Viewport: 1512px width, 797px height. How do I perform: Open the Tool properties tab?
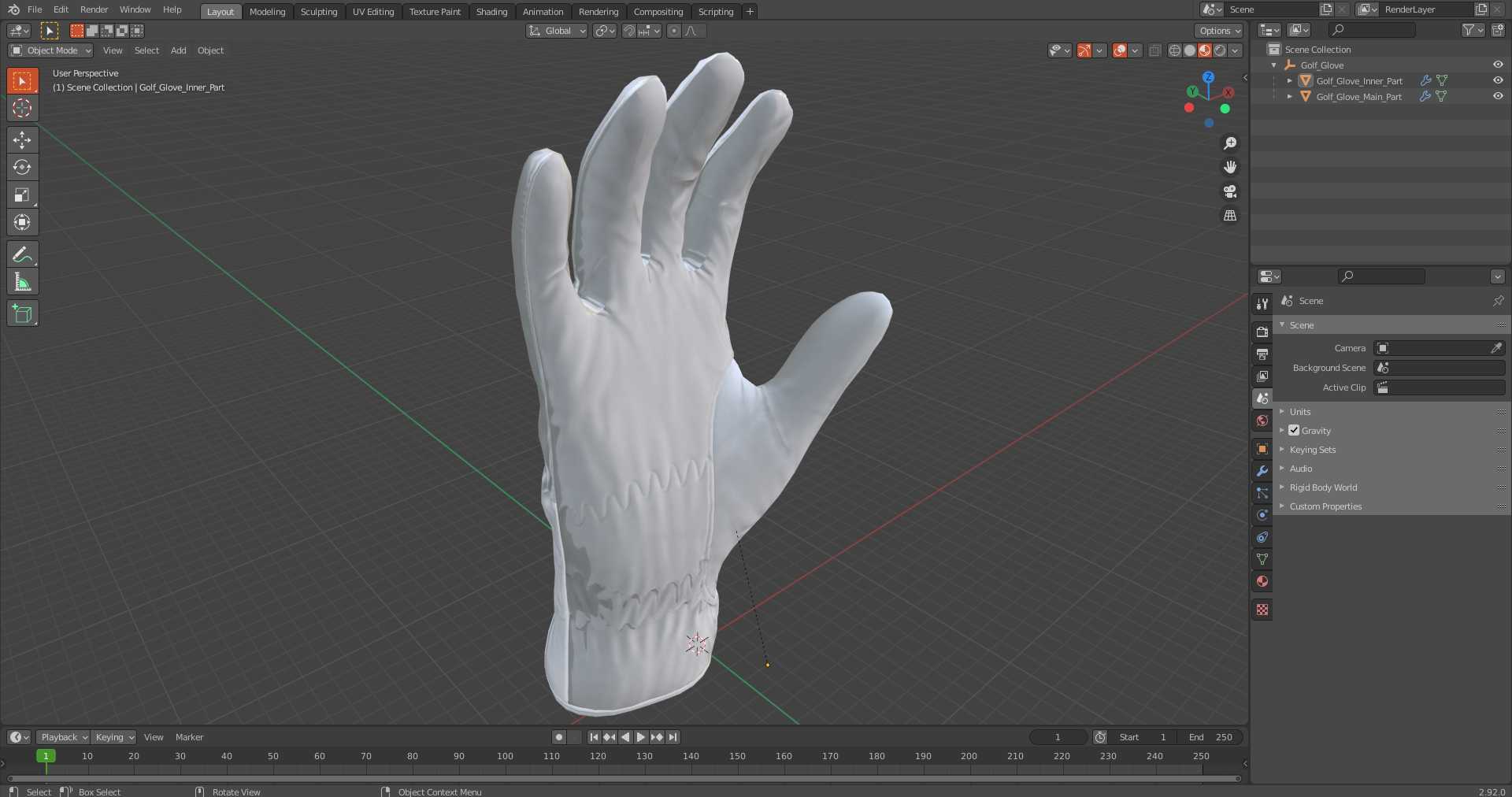click(1262, 303)
